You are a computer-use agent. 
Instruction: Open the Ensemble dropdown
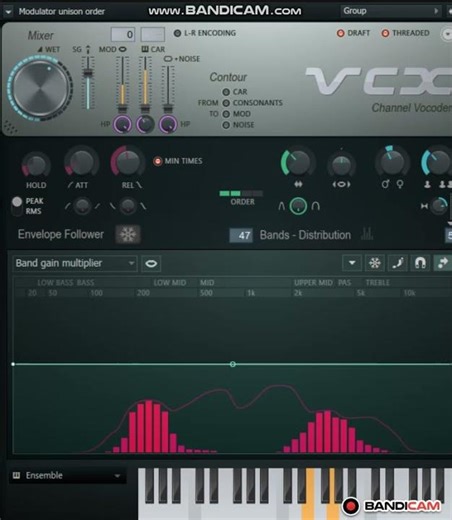(x=68, y=476)
